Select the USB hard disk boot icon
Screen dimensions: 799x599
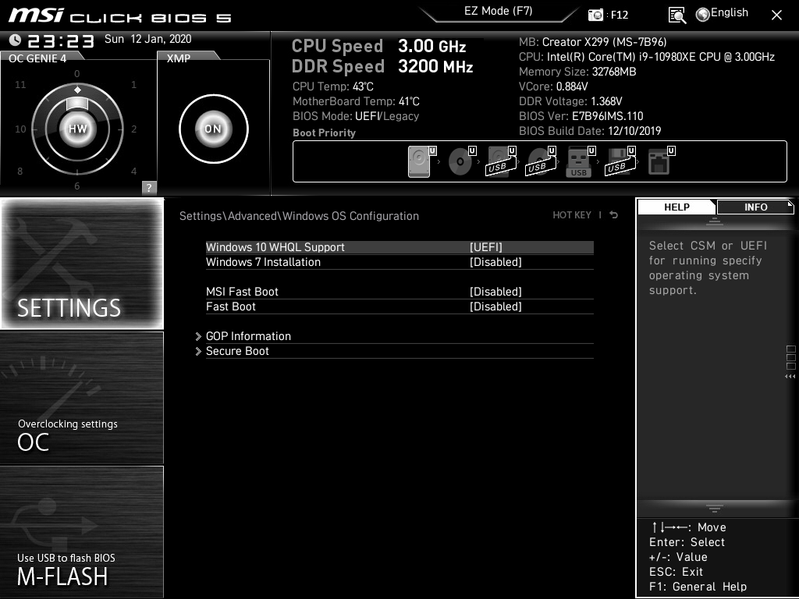click(x=501, y=161)
